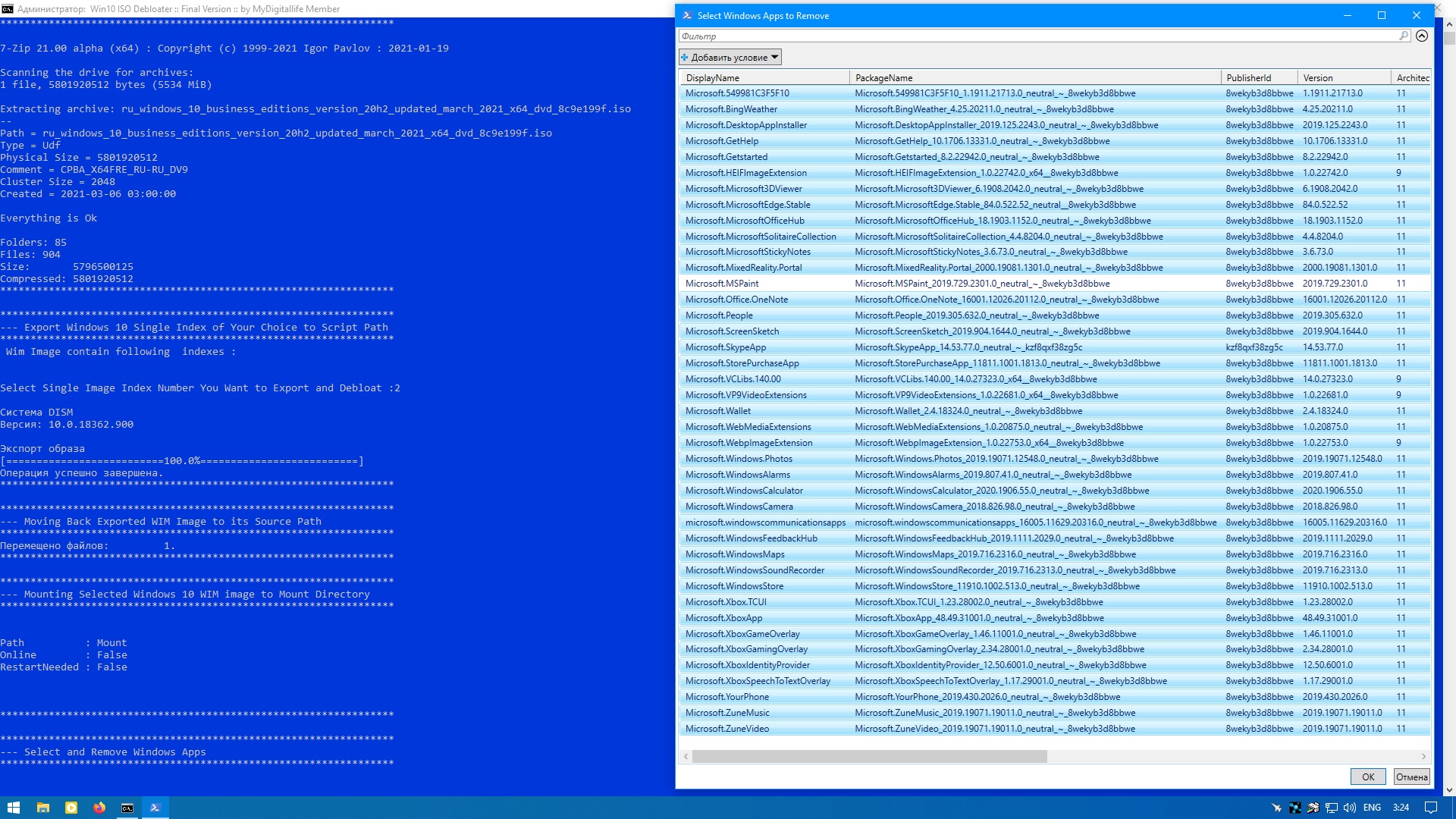Select the Microsoft.ScreenSketch row

[1055, 331]
